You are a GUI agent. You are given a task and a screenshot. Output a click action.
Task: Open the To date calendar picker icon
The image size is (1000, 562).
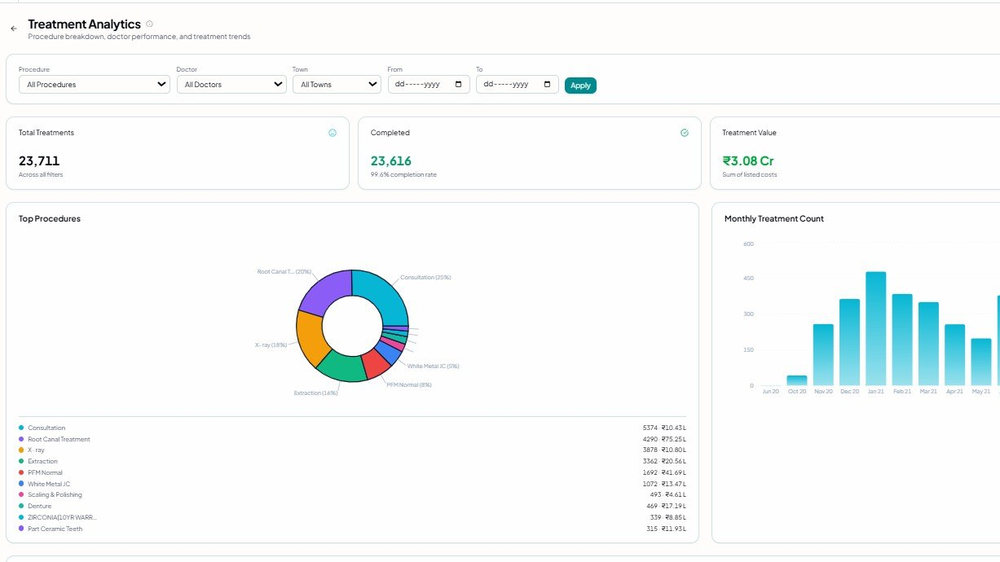click(x=547, y=84)
